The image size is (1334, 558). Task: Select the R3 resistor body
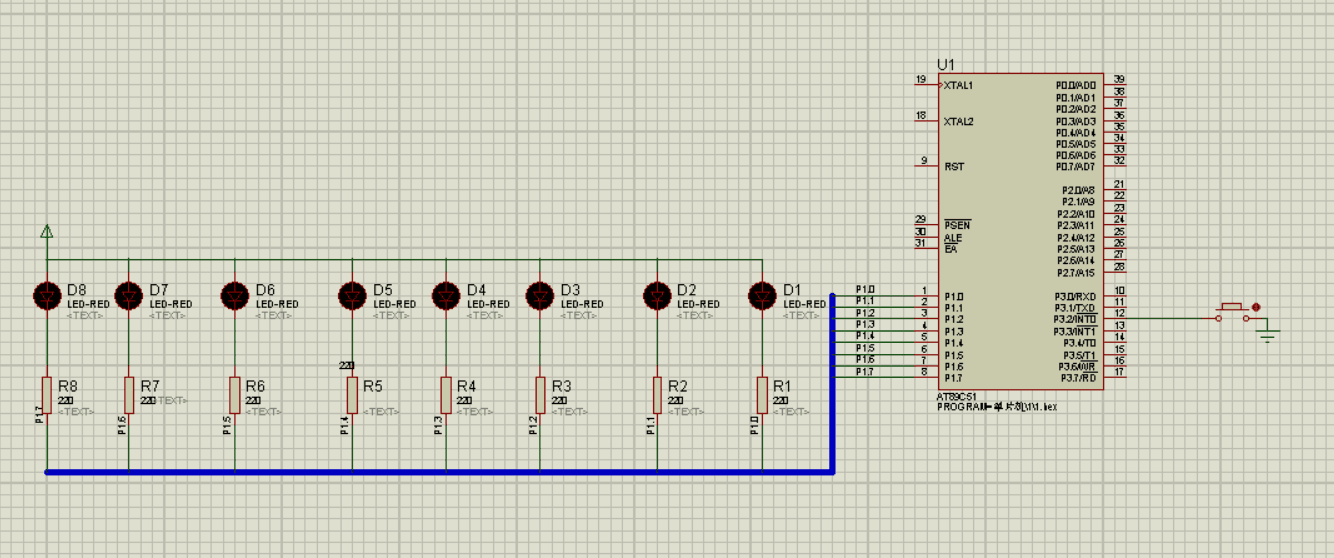pos(540,395)
